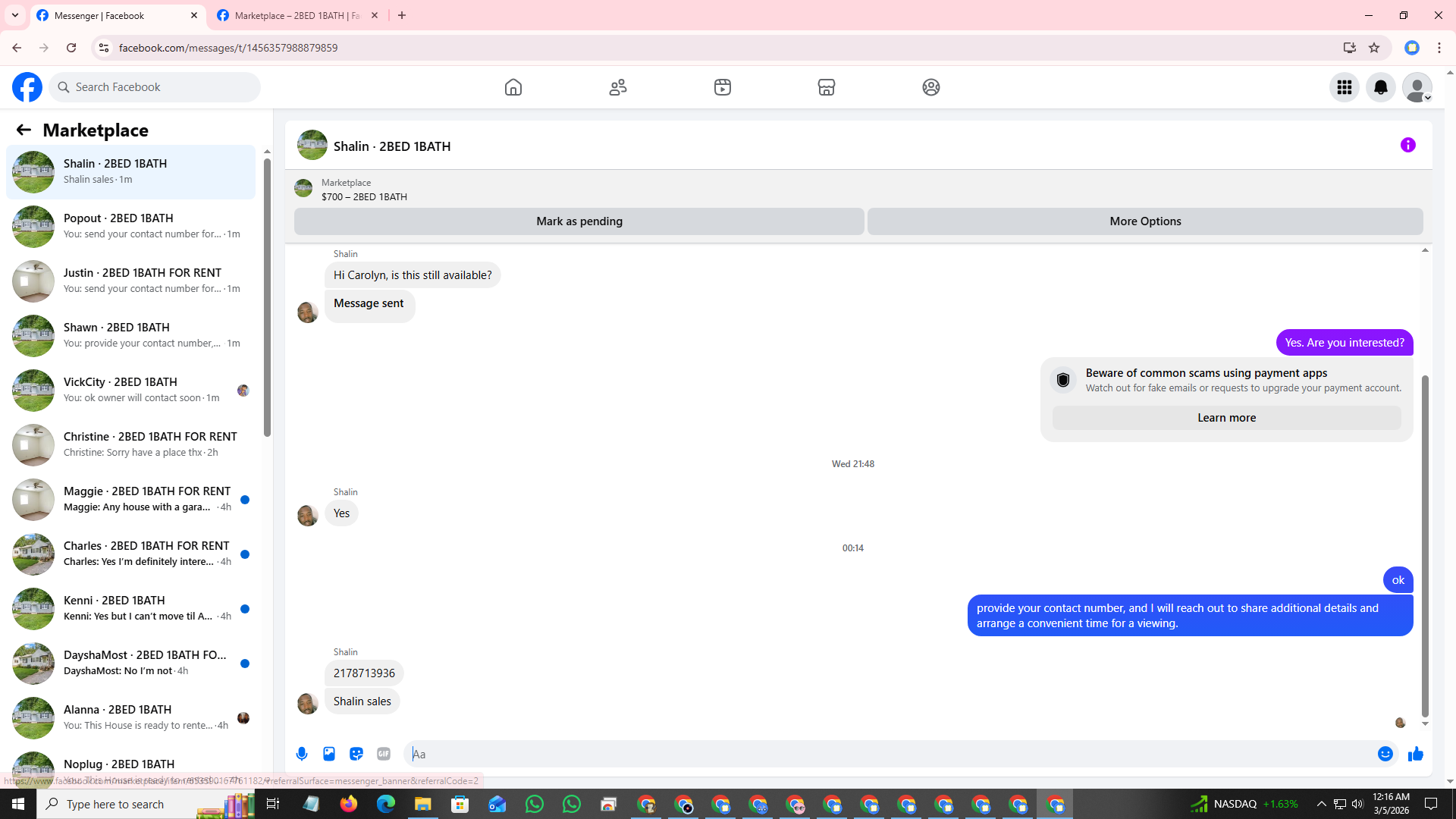Open the Kenni · 2BED 1BATH chat
This screenshot has width=1456, height=819.
click(130, 608)
